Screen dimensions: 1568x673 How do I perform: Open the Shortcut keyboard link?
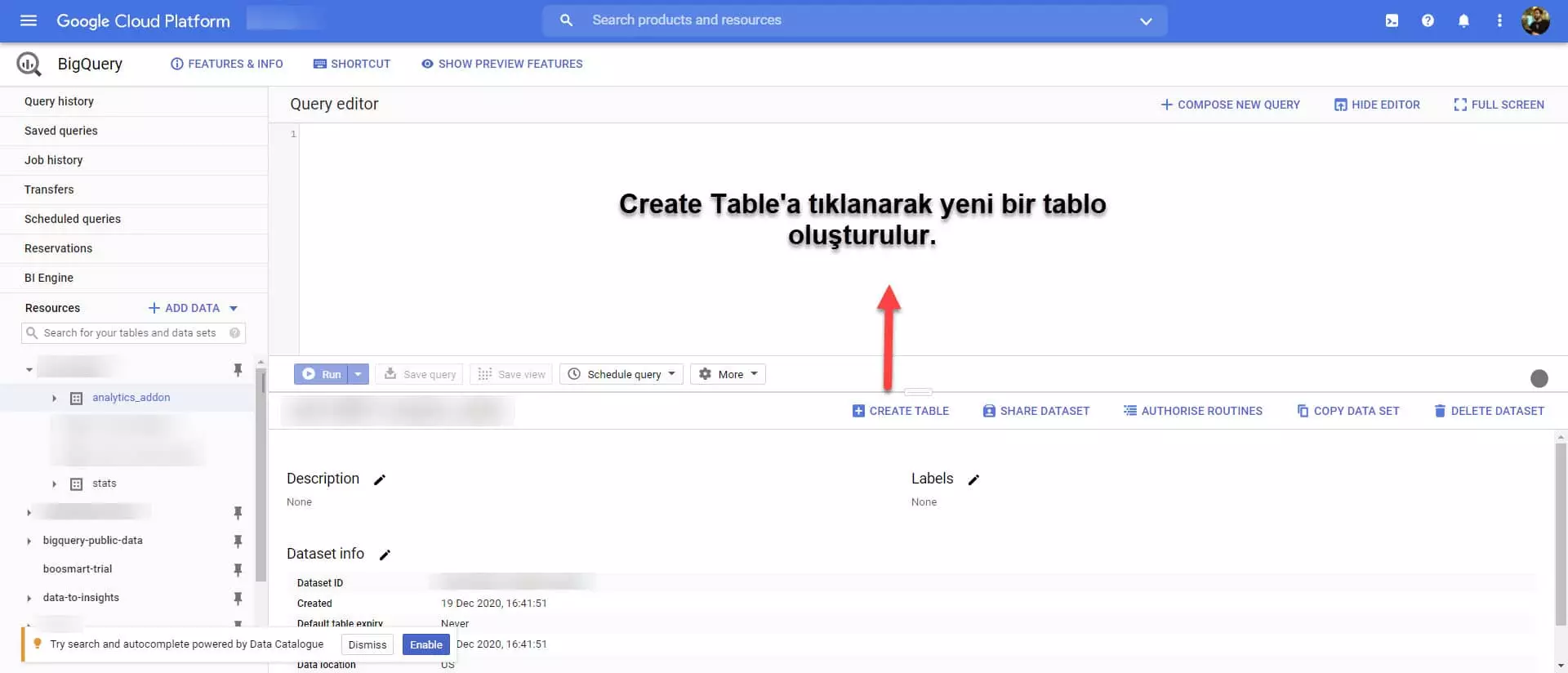352,64
